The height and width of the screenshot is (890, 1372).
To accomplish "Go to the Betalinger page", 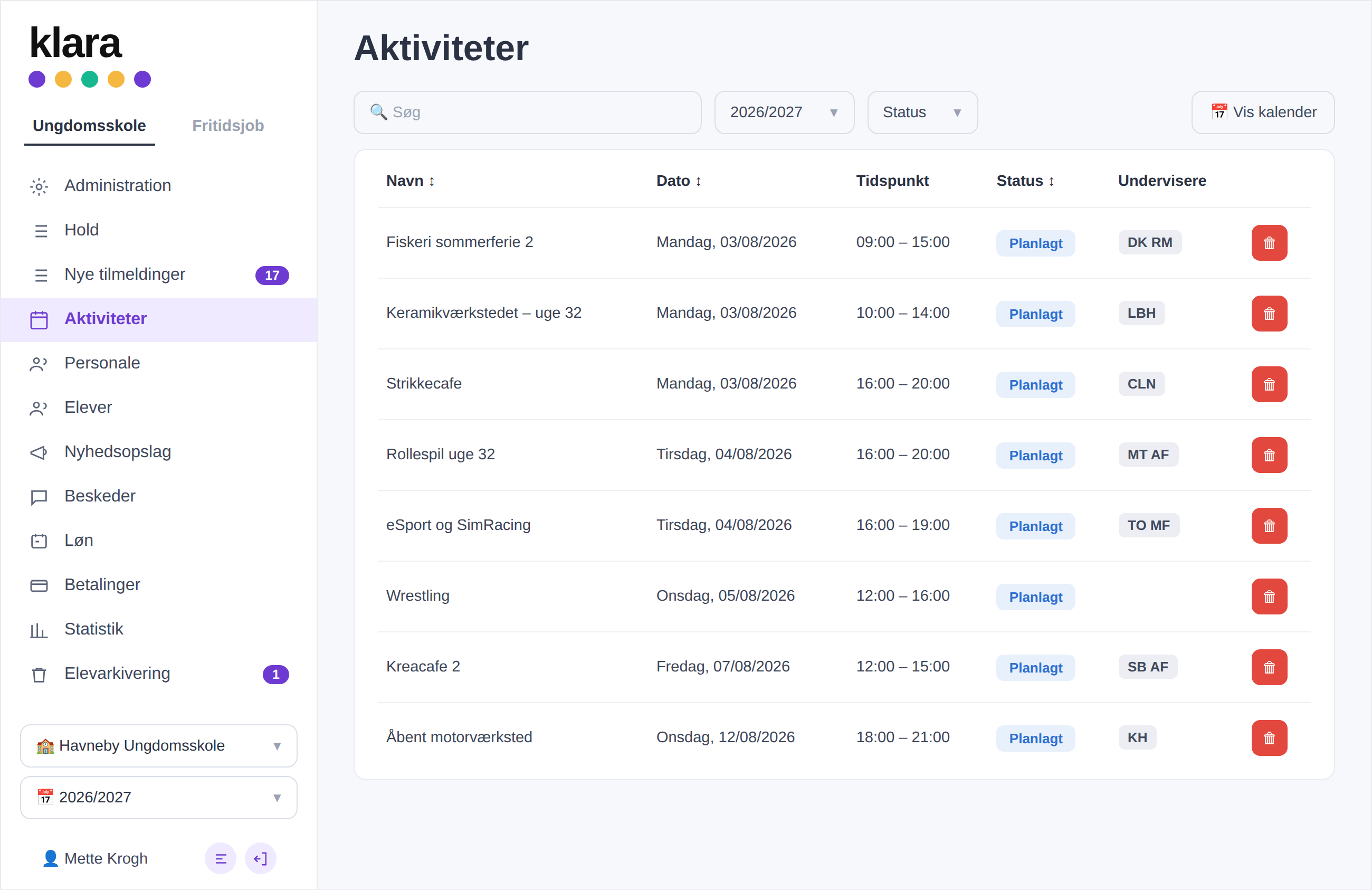I will point(158,585).
